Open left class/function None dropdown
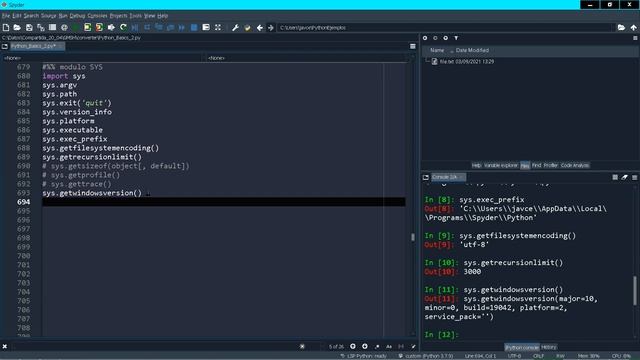 click(102, 58)
